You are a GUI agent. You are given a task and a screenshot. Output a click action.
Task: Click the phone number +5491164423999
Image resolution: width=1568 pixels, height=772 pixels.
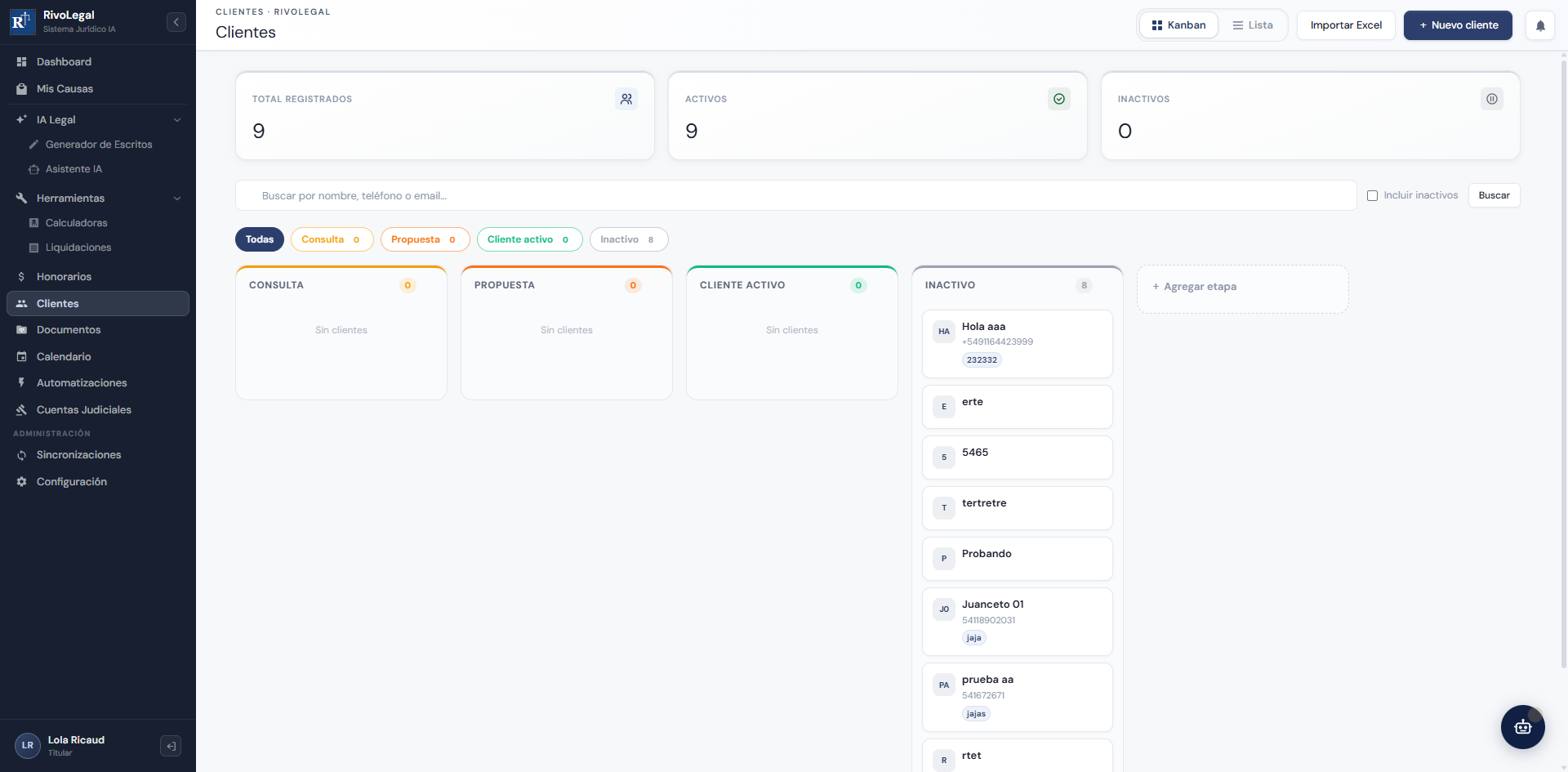coord(997,342)
